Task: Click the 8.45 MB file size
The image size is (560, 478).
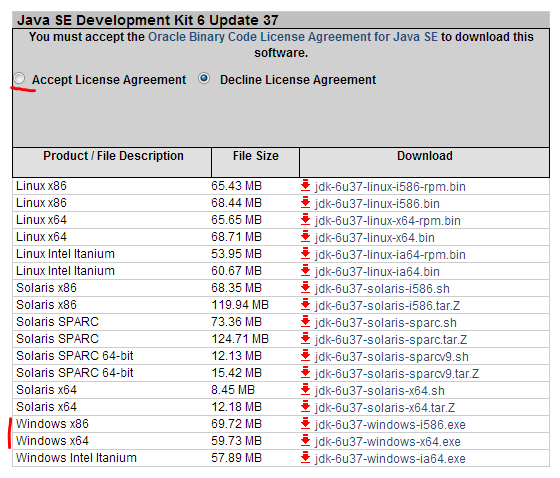Action: click(233, 390)
